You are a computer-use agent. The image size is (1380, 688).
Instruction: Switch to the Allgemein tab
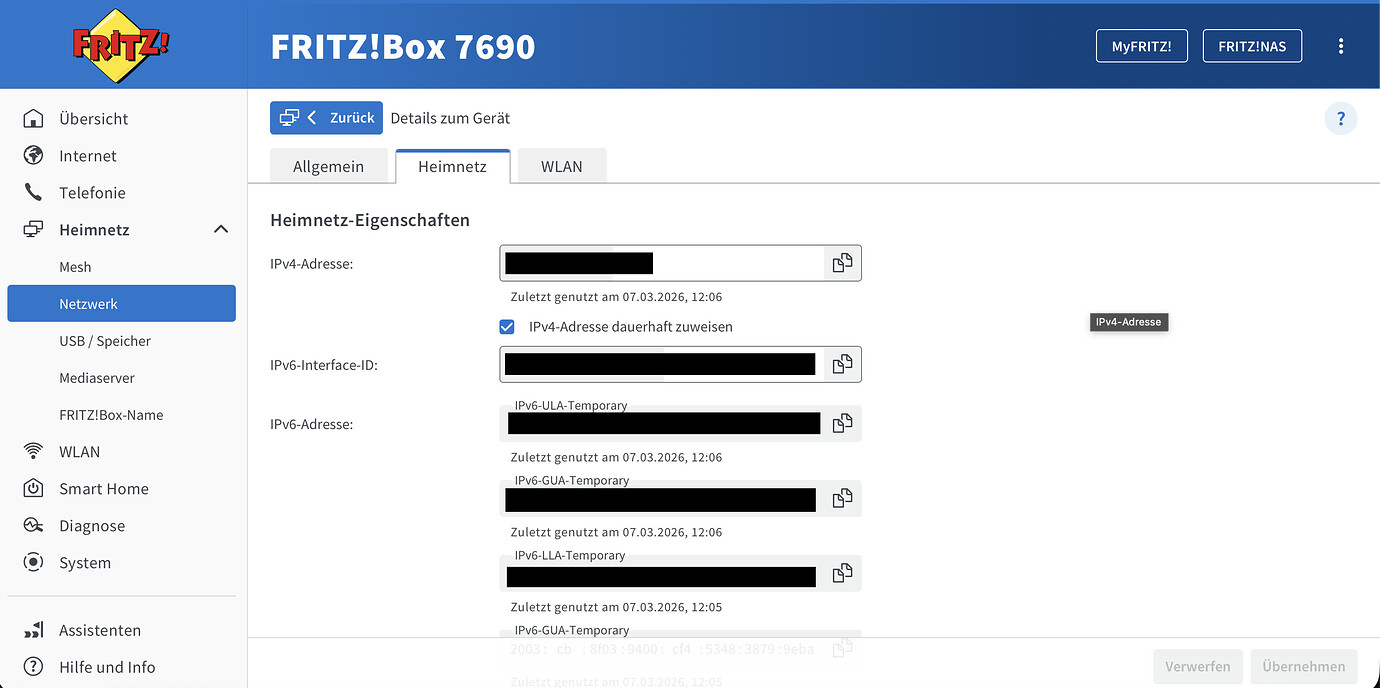(x=328, y=167)
